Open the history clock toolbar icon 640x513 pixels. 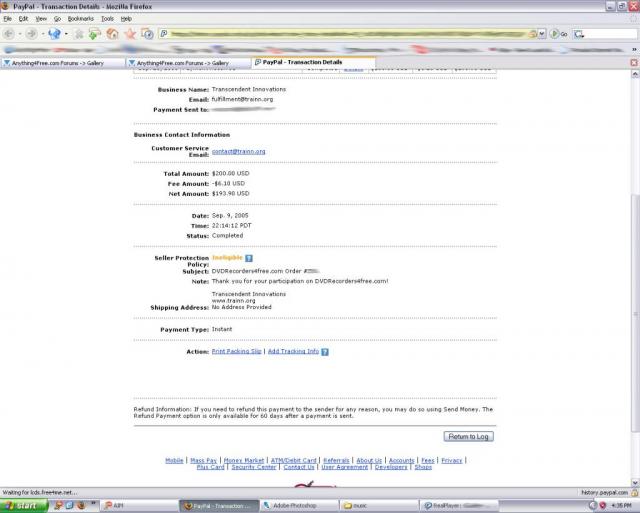[147, 34]
